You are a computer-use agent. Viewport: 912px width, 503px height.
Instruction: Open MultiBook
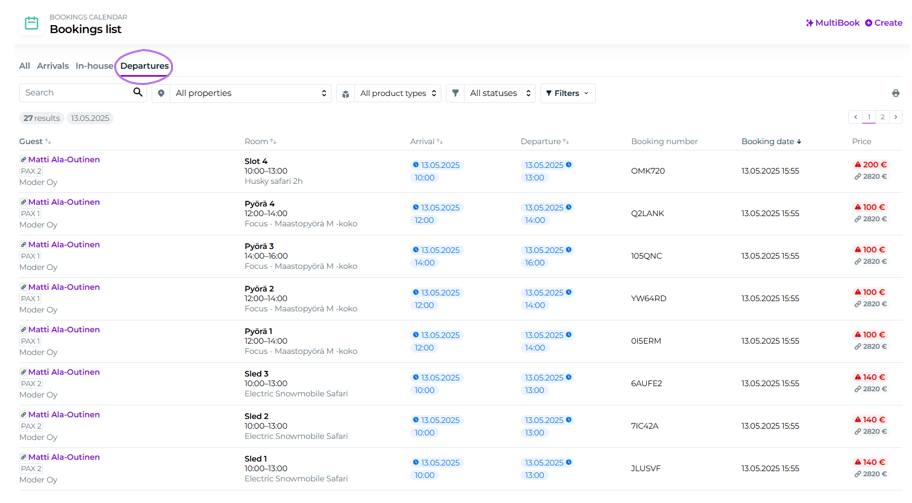pyautogui.click(x=832, y=23)
